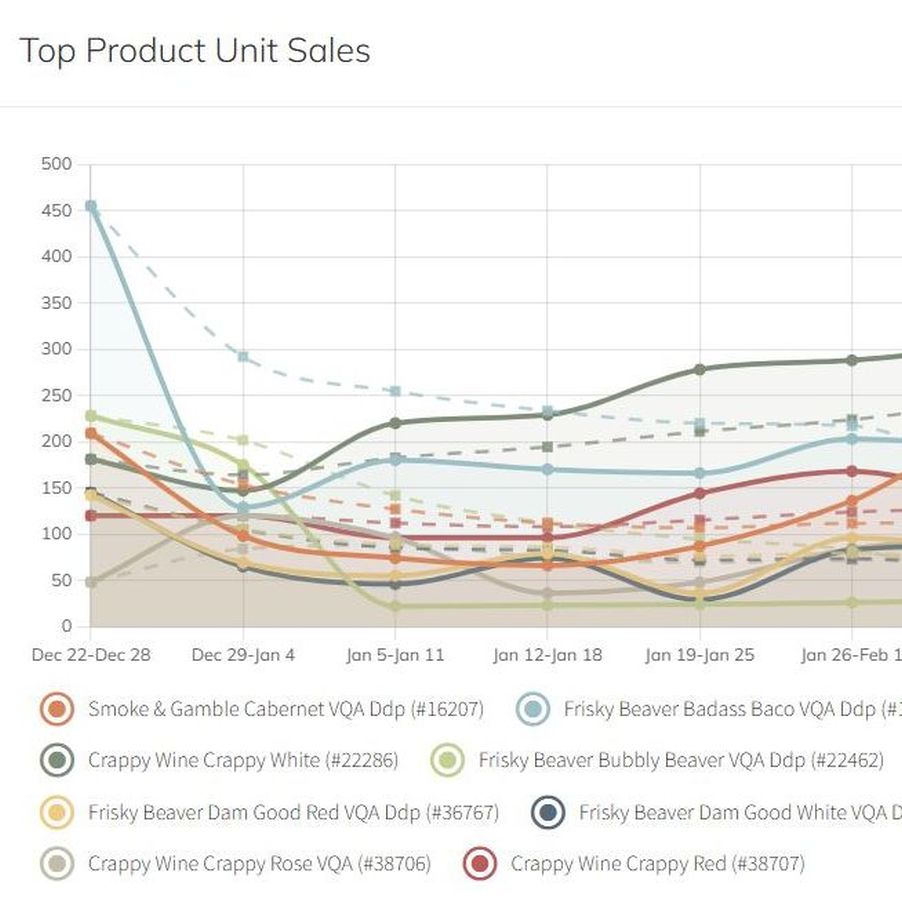Click Crappy White data point at Jan 19-Jan 25
902x902 pixels.
tap(700, 369)
